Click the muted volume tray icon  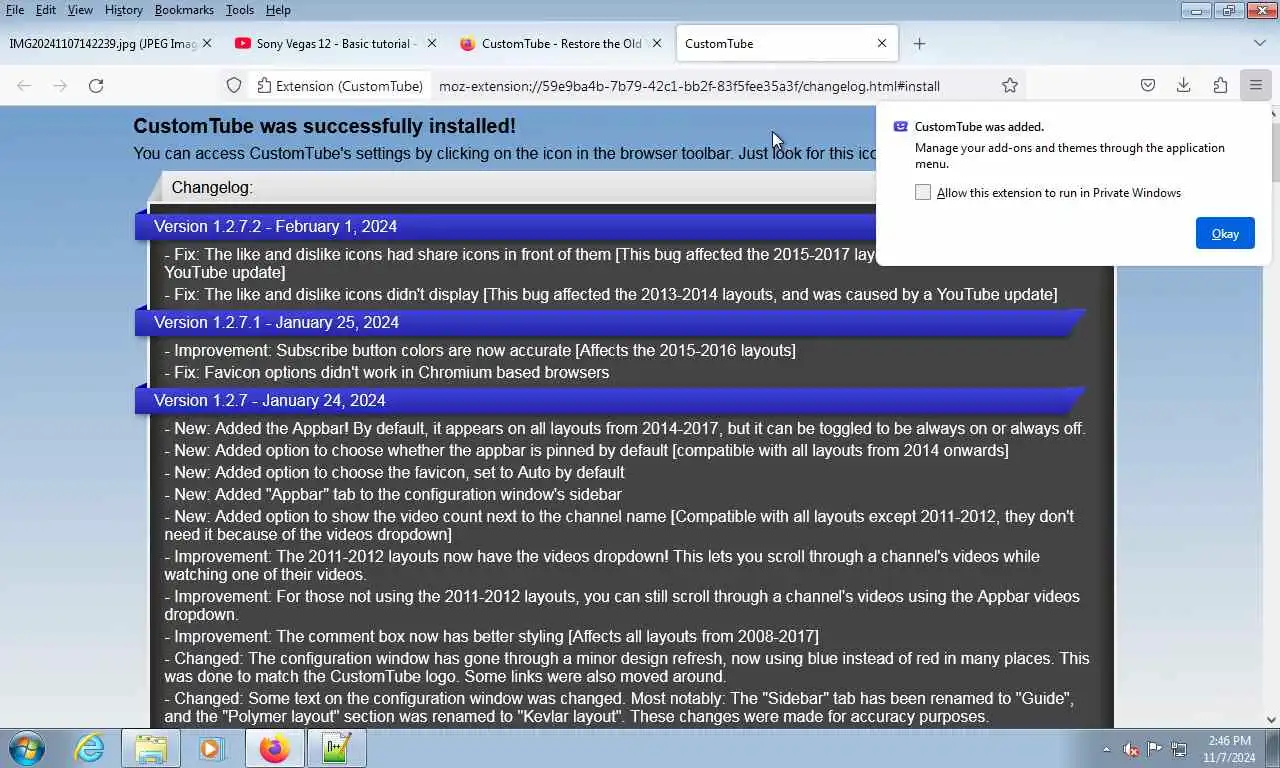pos(1131,749)
